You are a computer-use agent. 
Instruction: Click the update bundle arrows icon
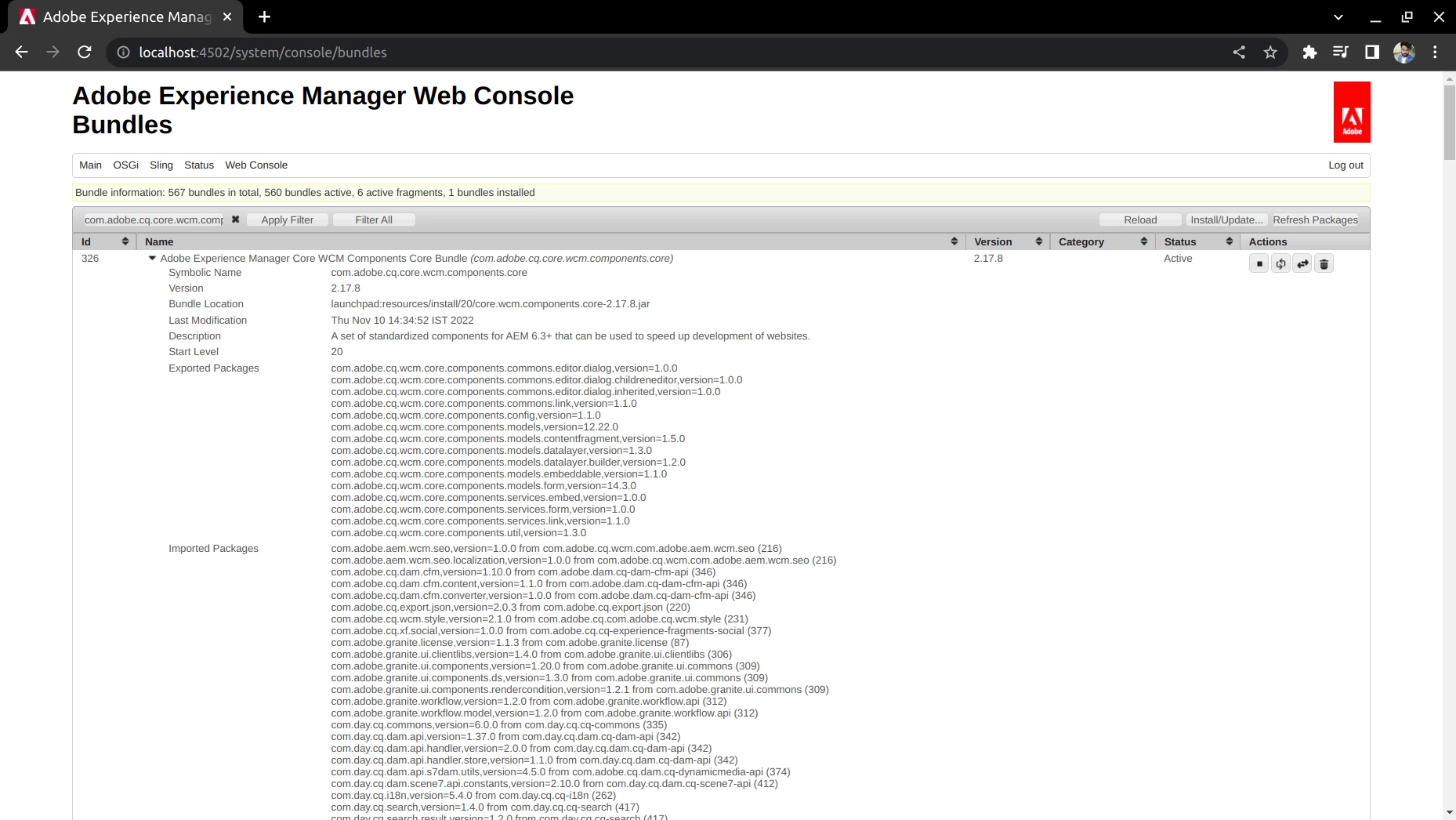click(x=1302, y=264)
